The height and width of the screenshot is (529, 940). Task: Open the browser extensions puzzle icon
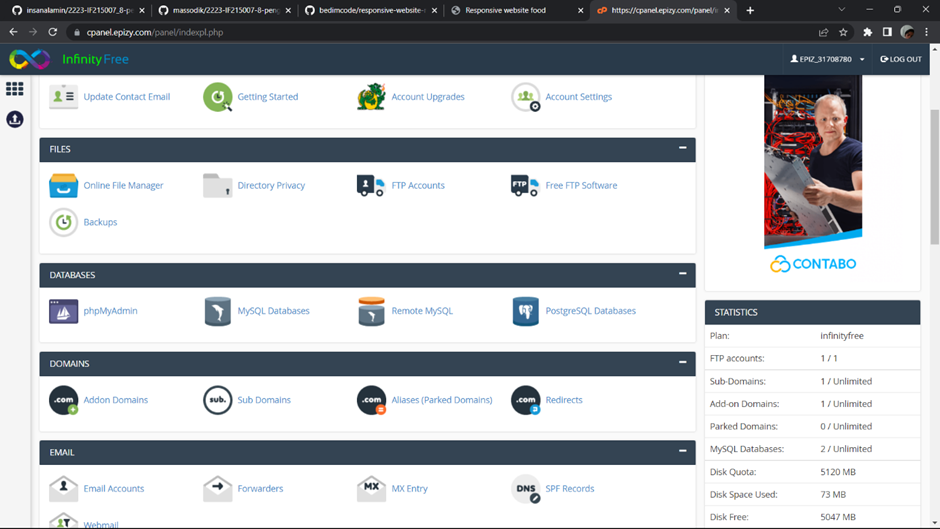tap(867, 32)
